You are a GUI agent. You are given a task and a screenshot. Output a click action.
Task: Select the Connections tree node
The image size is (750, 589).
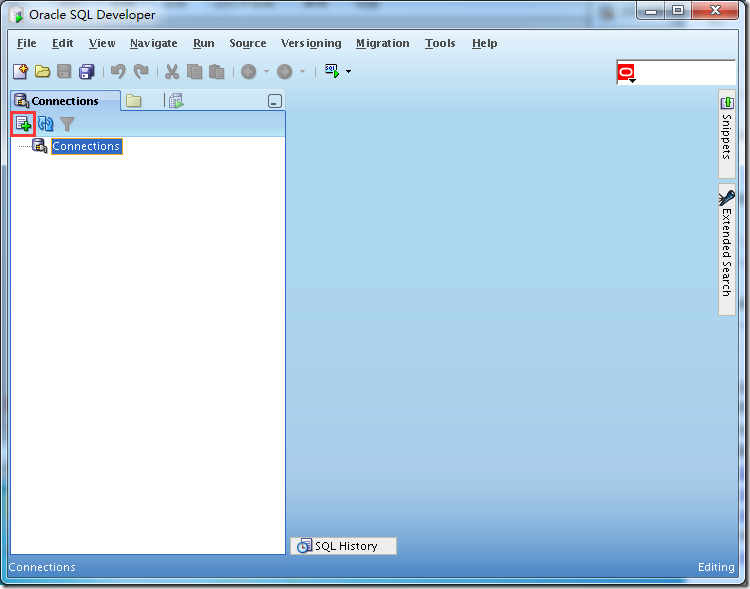86,146
